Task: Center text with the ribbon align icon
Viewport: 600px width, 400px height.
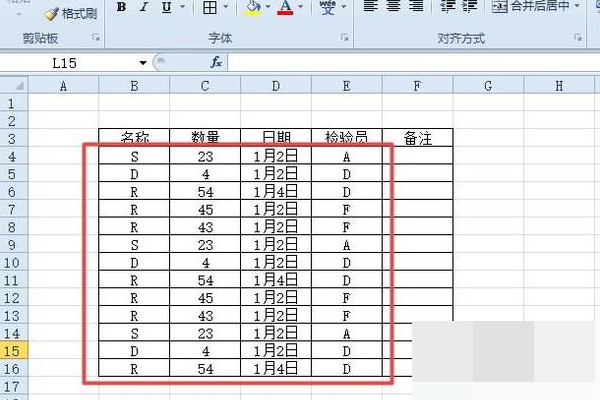Action: pos(394,6)
